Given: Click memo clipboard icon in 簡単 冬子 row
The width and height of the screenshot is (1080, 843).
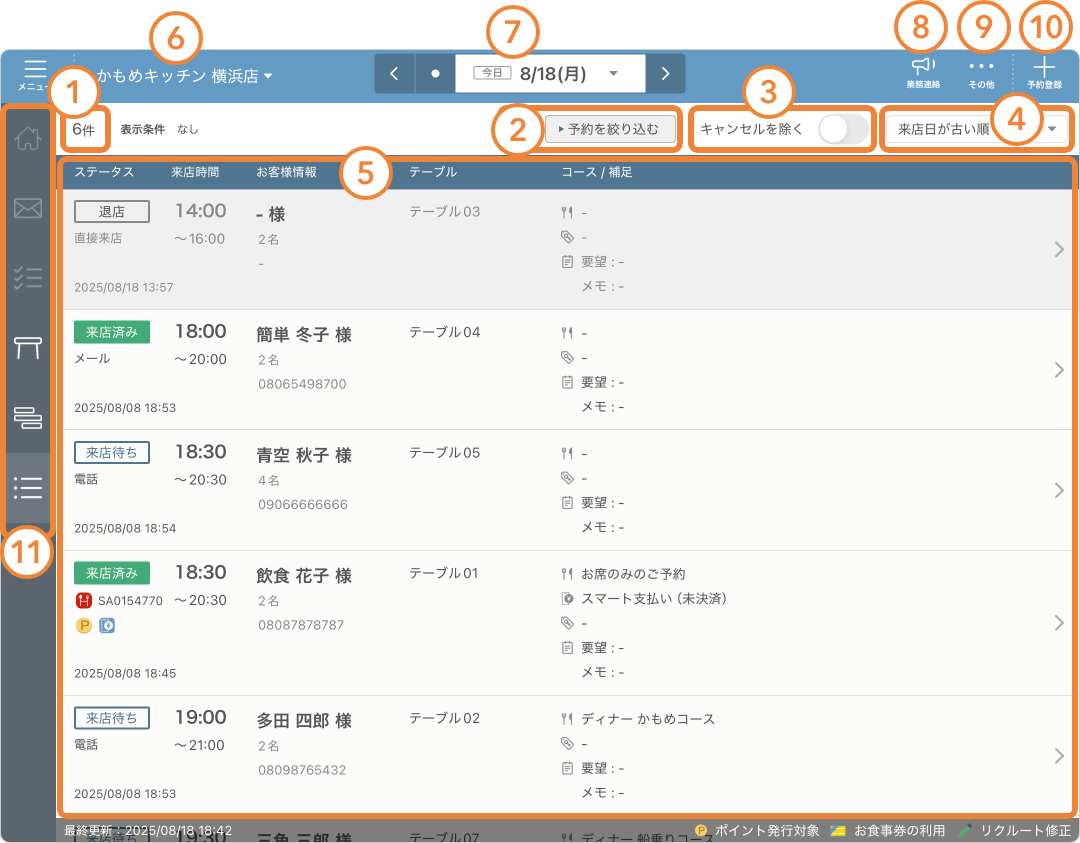Looking at the screenshot, I should click(x=567, y=382).
